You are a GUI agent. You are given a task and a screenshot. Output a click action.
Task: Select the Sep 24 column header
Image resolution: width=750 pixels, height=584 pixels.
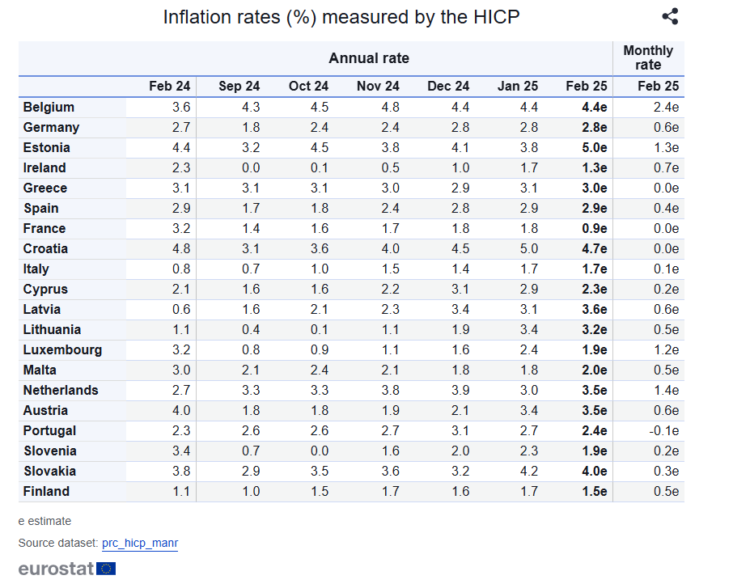[x=239, y=87]
